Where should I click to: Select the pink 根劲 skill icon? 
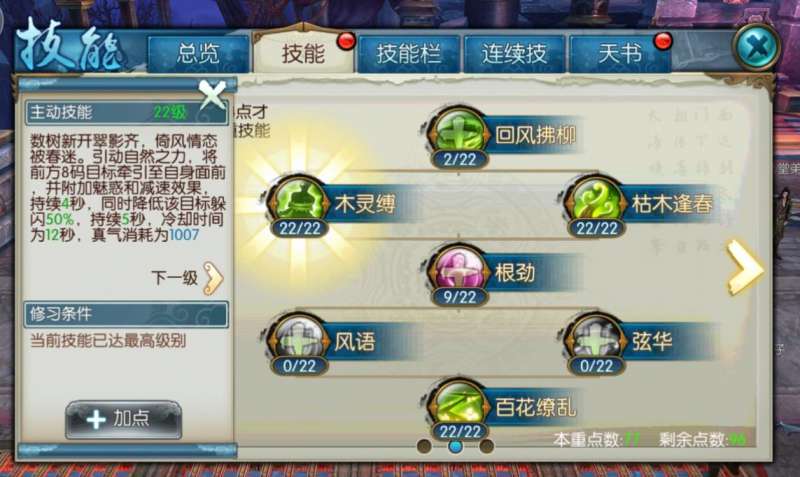point(459,269)
